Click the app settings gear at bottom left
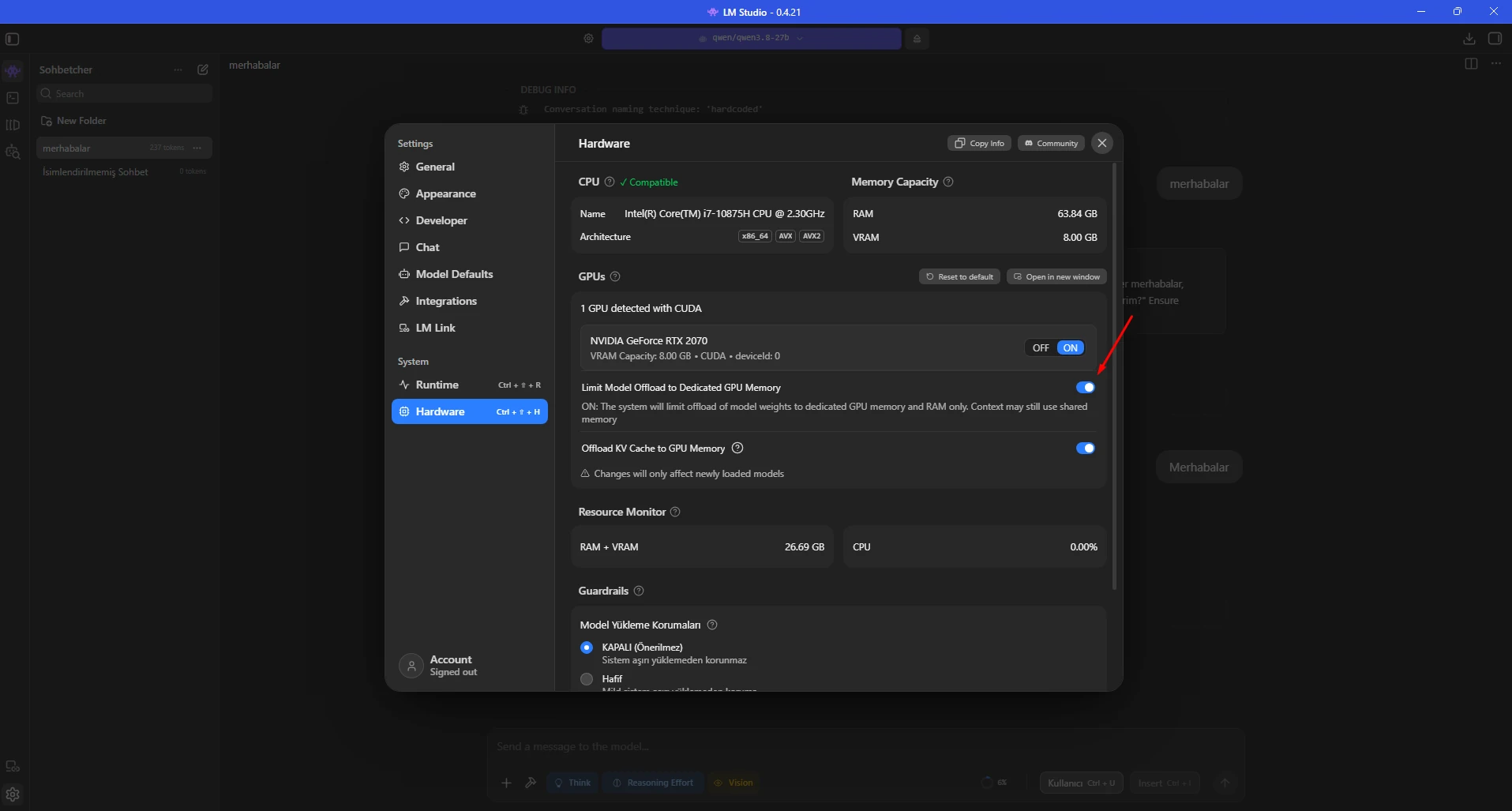Screen dimensions: 1512x811 (x=13, y=794)
